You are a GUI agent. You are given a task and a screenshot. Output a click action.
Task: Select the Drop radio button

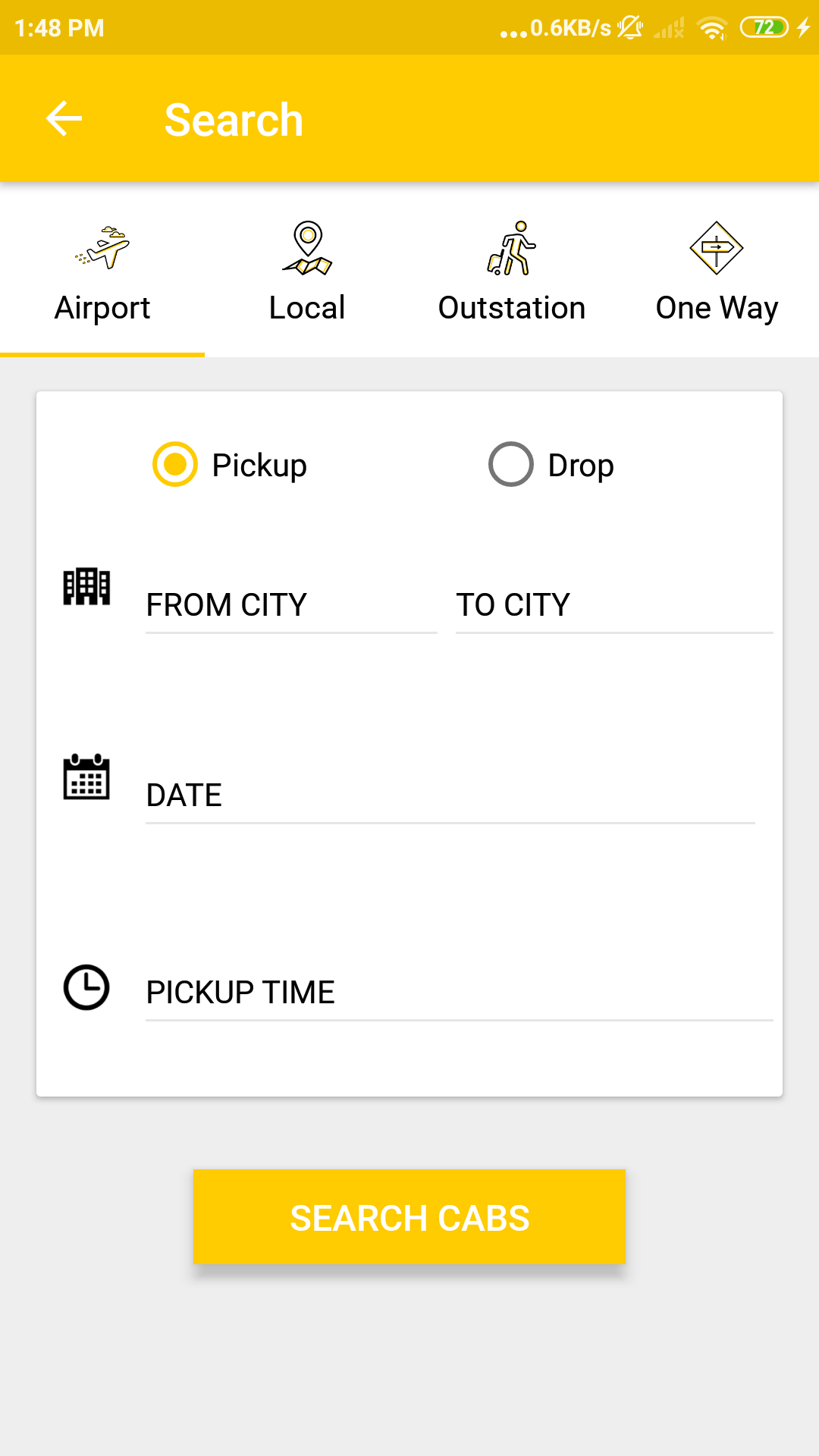(x=511, y=464)
